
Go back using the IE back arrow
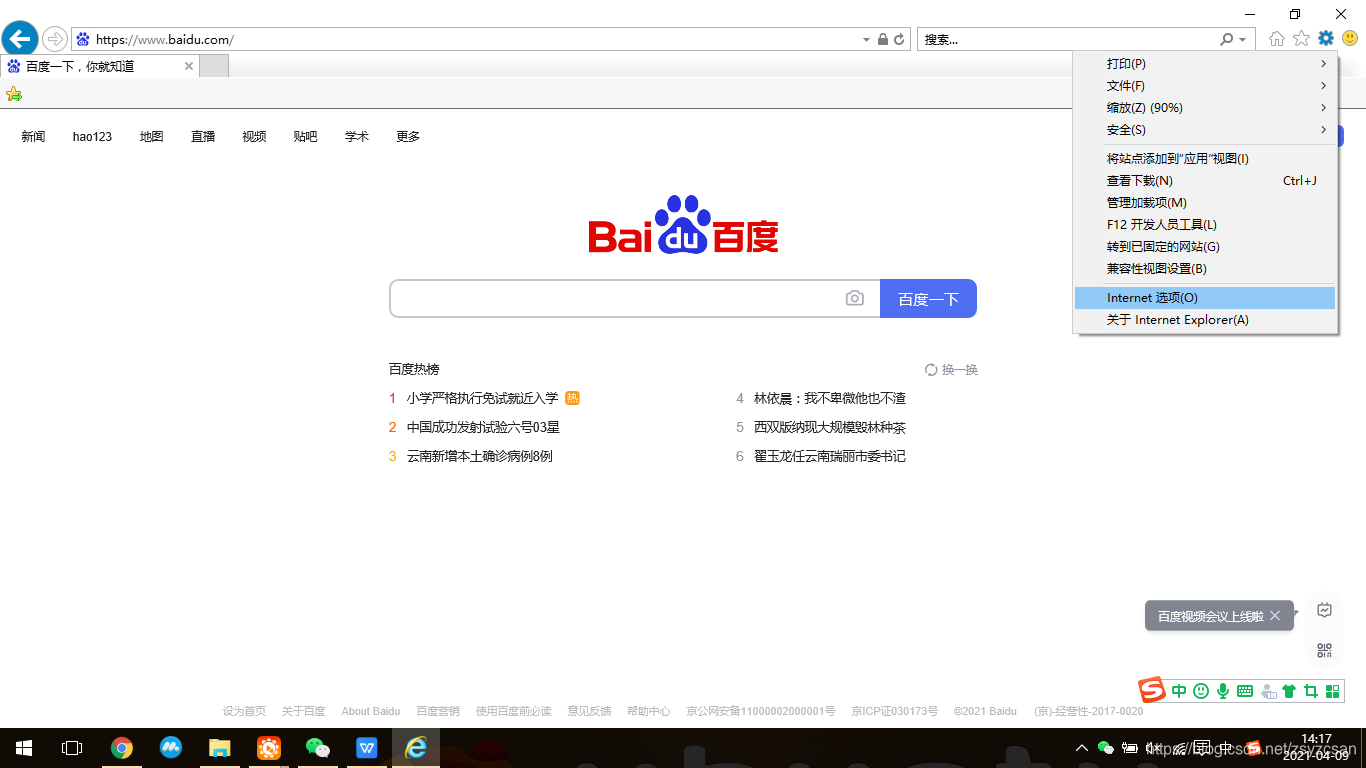[19, 39]
